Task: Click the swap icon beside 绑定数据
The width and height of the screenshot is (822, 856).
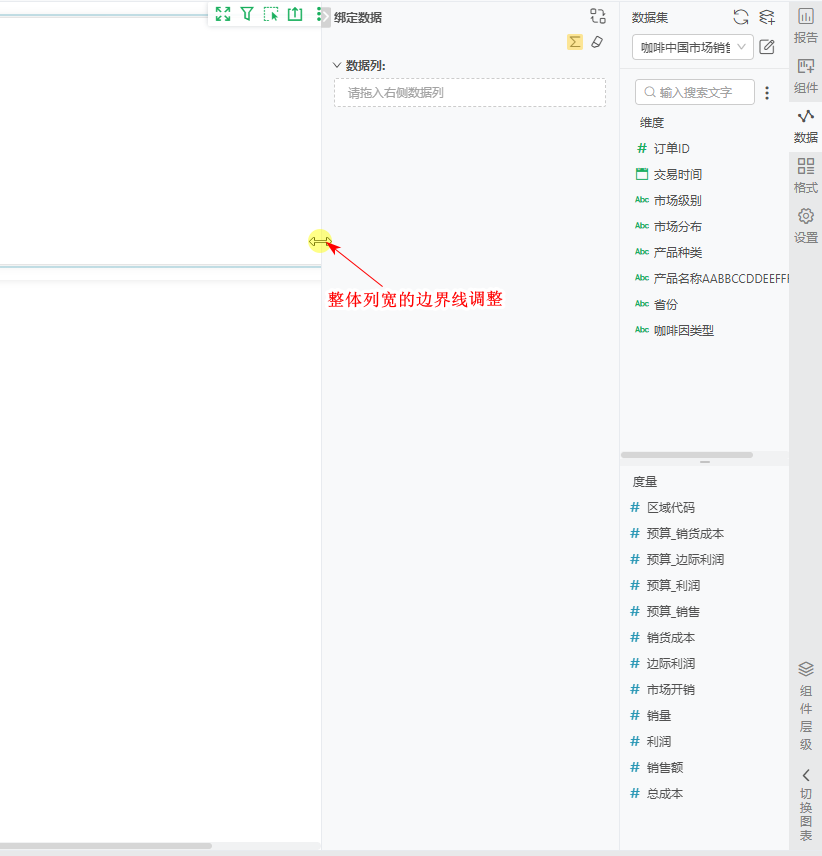Action: tap(598, 16)
